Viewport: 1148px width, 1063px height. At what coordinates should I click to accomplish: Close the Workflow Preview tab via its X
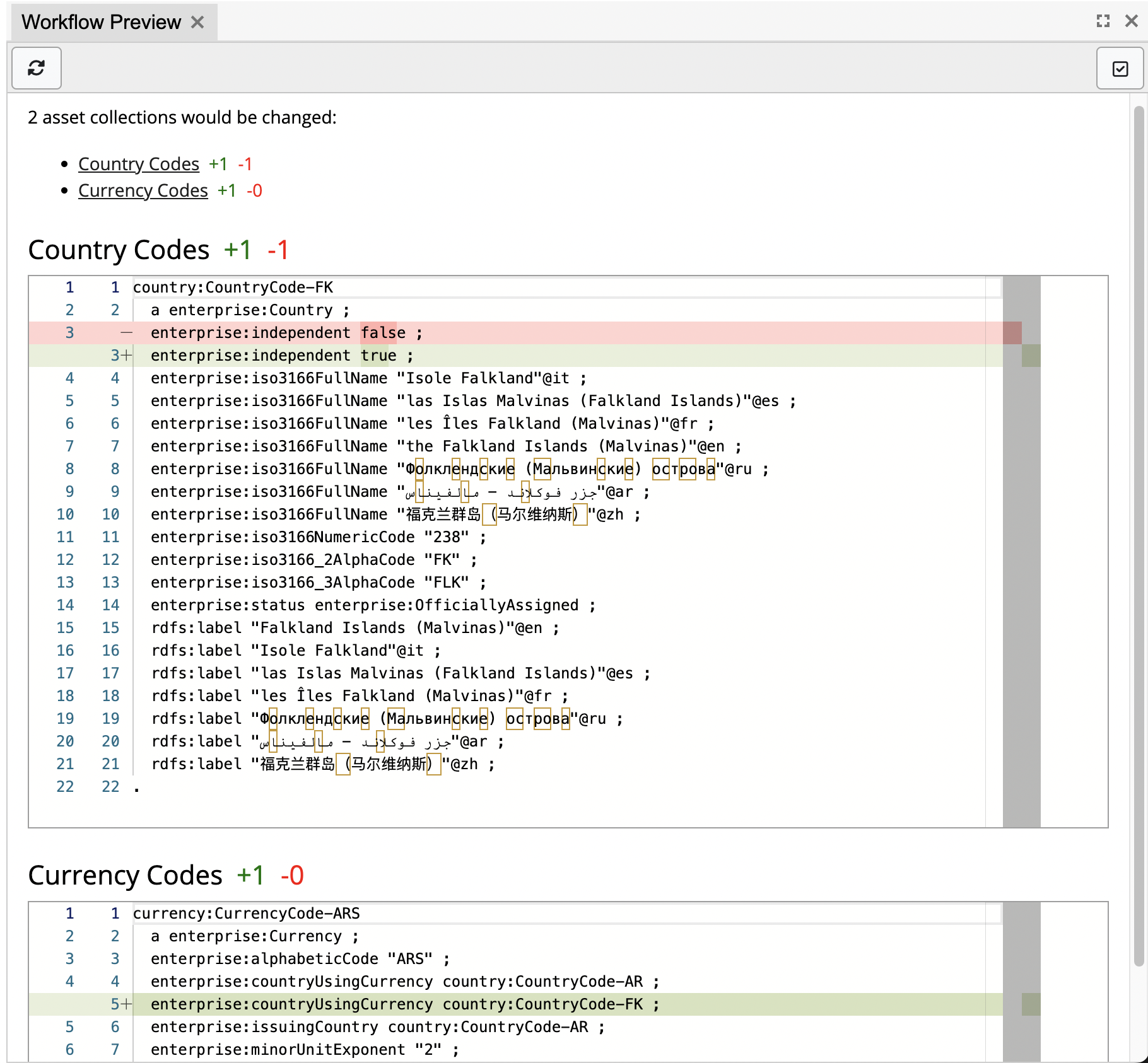point(197,21)
